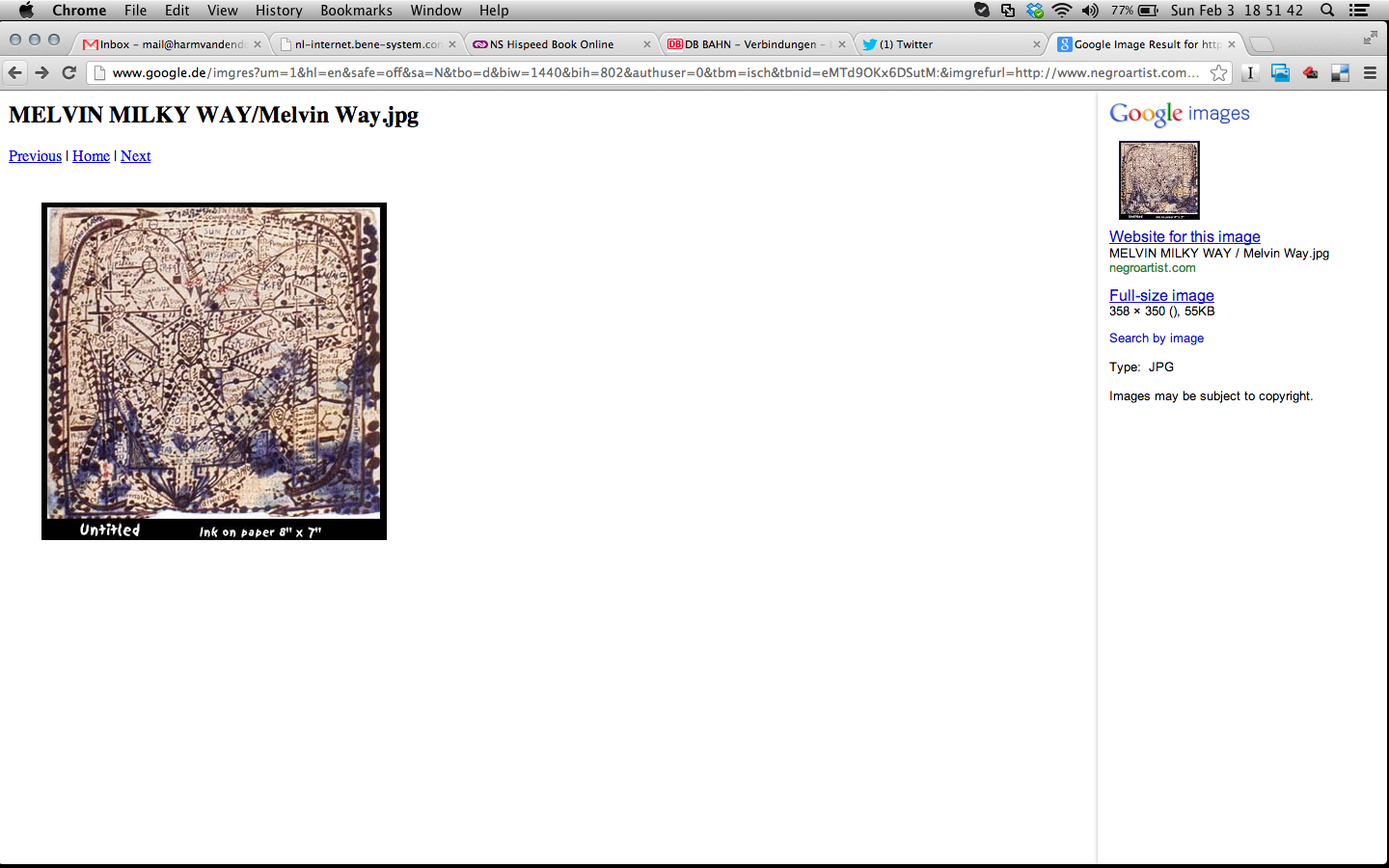Switch to the DB BAHN Verbindungen tab
The height and width of the screenshot is (868, 1389).
(750, 44)
